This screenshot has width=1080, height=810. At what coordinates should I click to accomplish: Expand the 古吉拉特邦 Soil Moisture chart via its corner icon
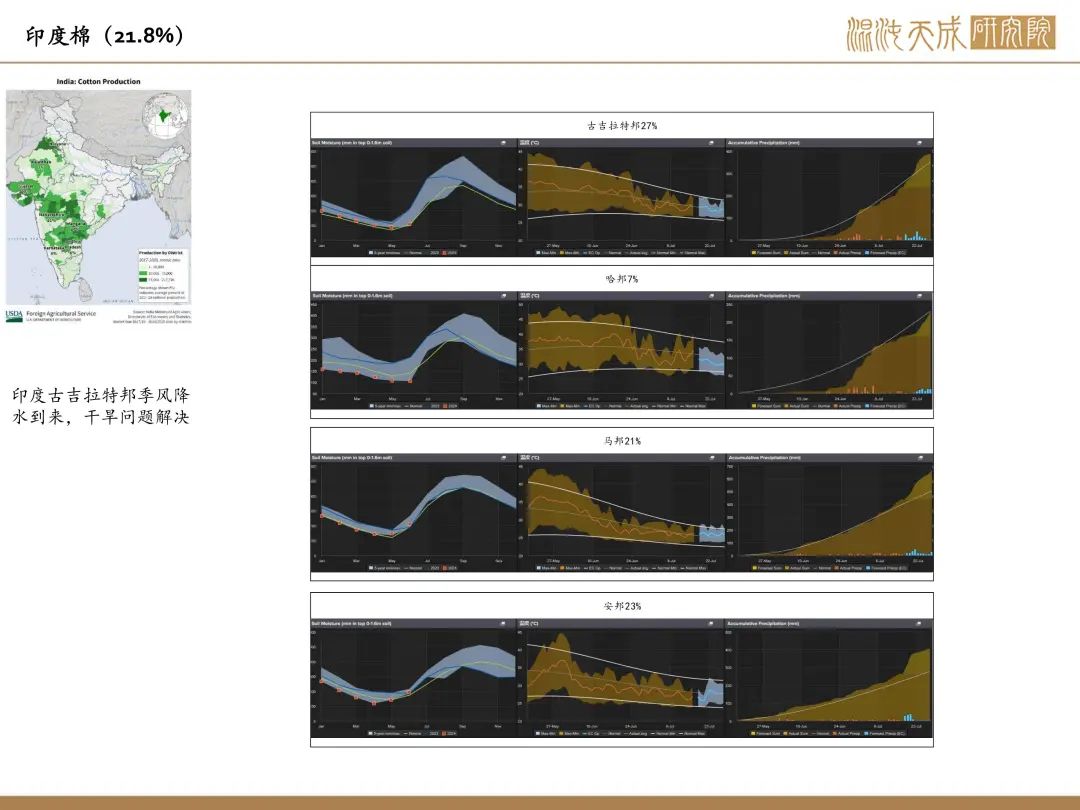point(503,143)
